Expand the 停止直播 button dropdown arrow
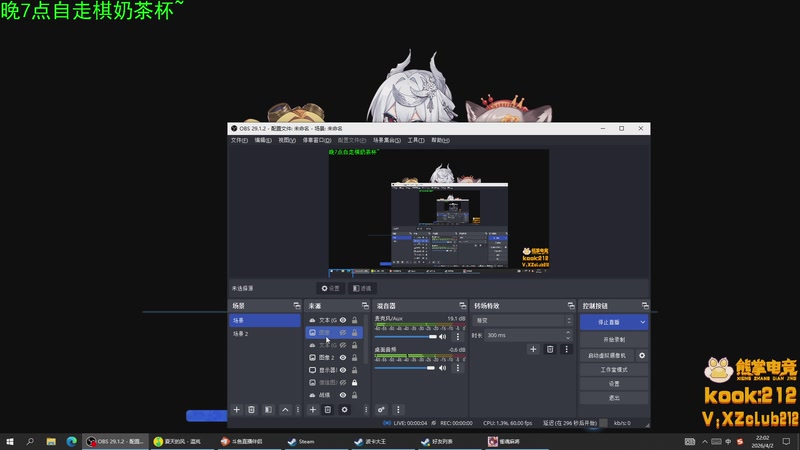This screenshot has height=450, width=800. (642, 322)
